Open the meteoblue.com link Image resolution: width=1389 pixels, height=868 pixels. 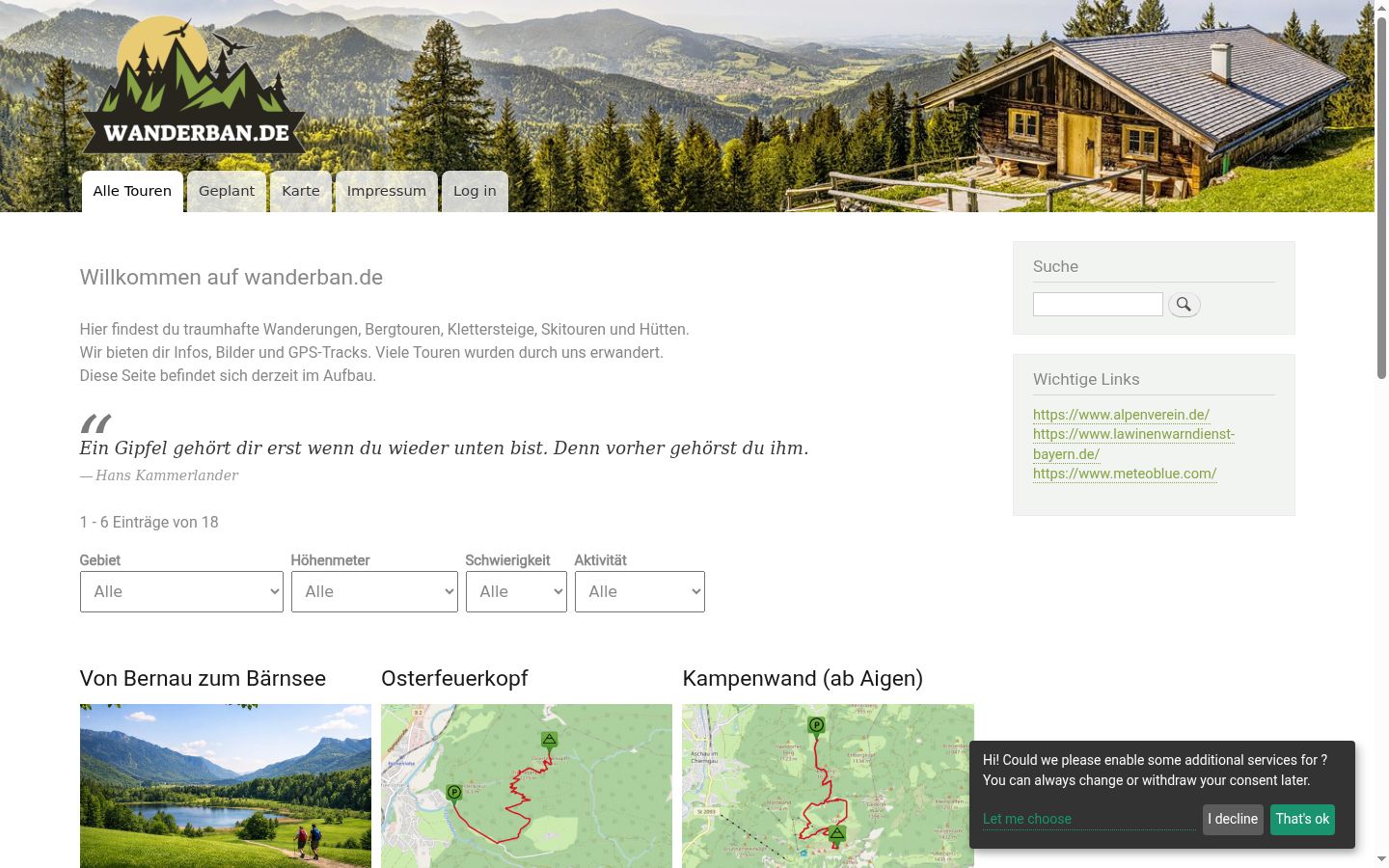click(1125, 474)
